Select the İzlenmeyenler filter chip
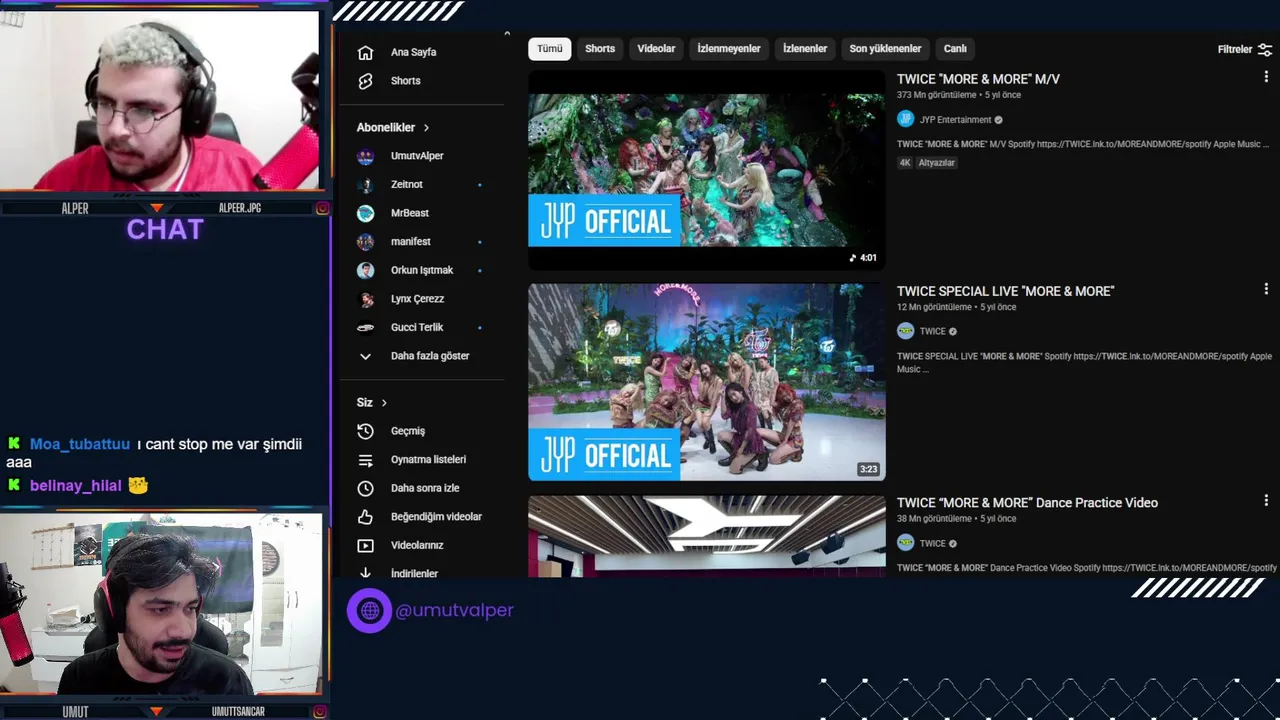 (729, 49)
